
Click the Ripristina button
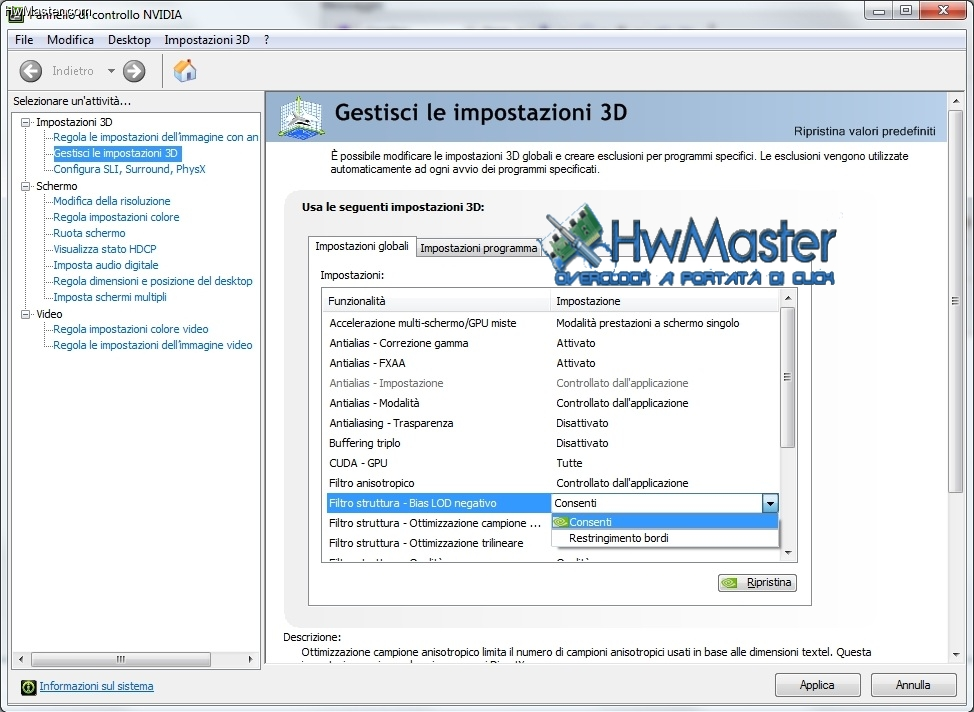coord(757,583)
